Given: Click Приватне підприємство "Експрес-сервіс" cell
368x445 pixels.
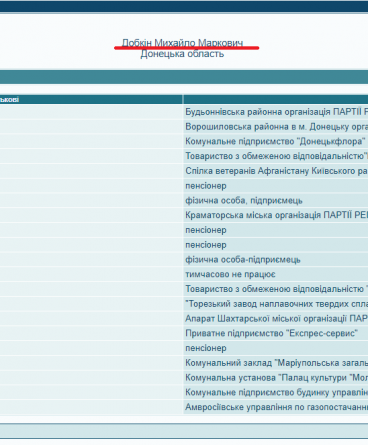Looking at the screenshot, I should coord(272,333).
